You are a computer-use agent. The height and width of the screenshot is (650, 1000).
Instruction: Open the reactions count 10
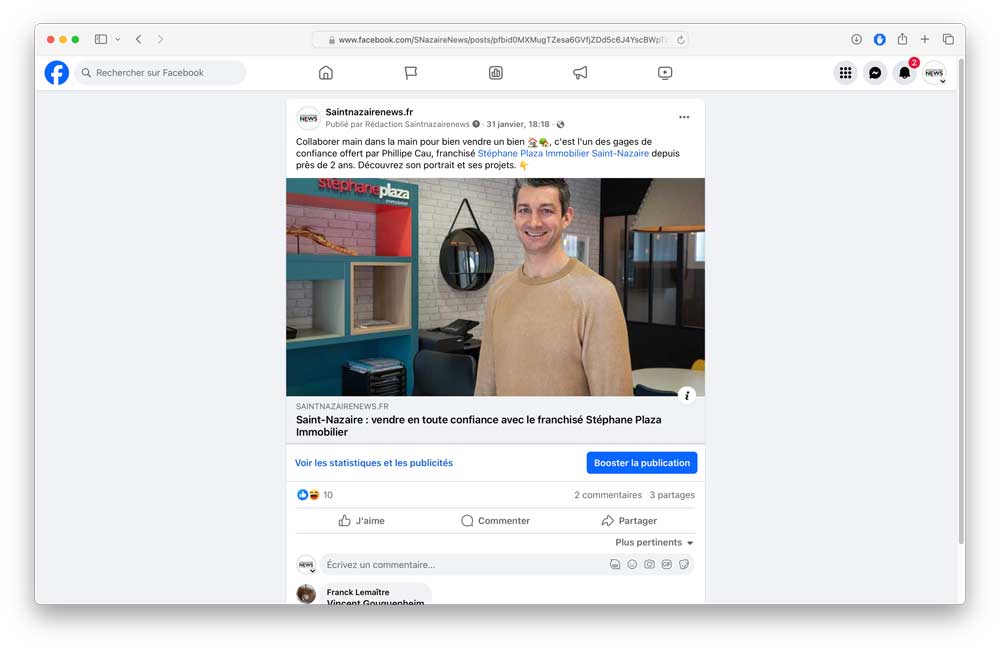(x=328, y=495)
